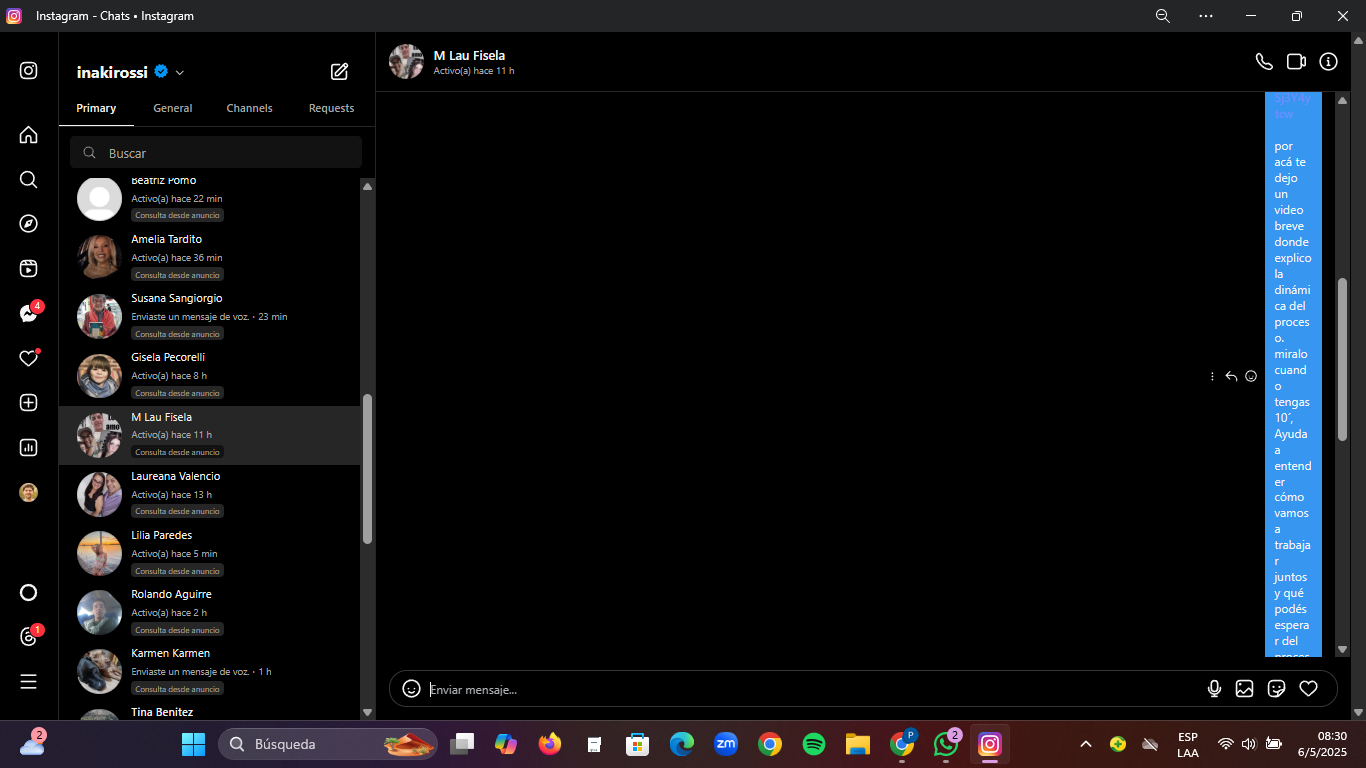The image size is (1366, 768).
Task: Click the Buscar search field
Action: coord(216,153)
